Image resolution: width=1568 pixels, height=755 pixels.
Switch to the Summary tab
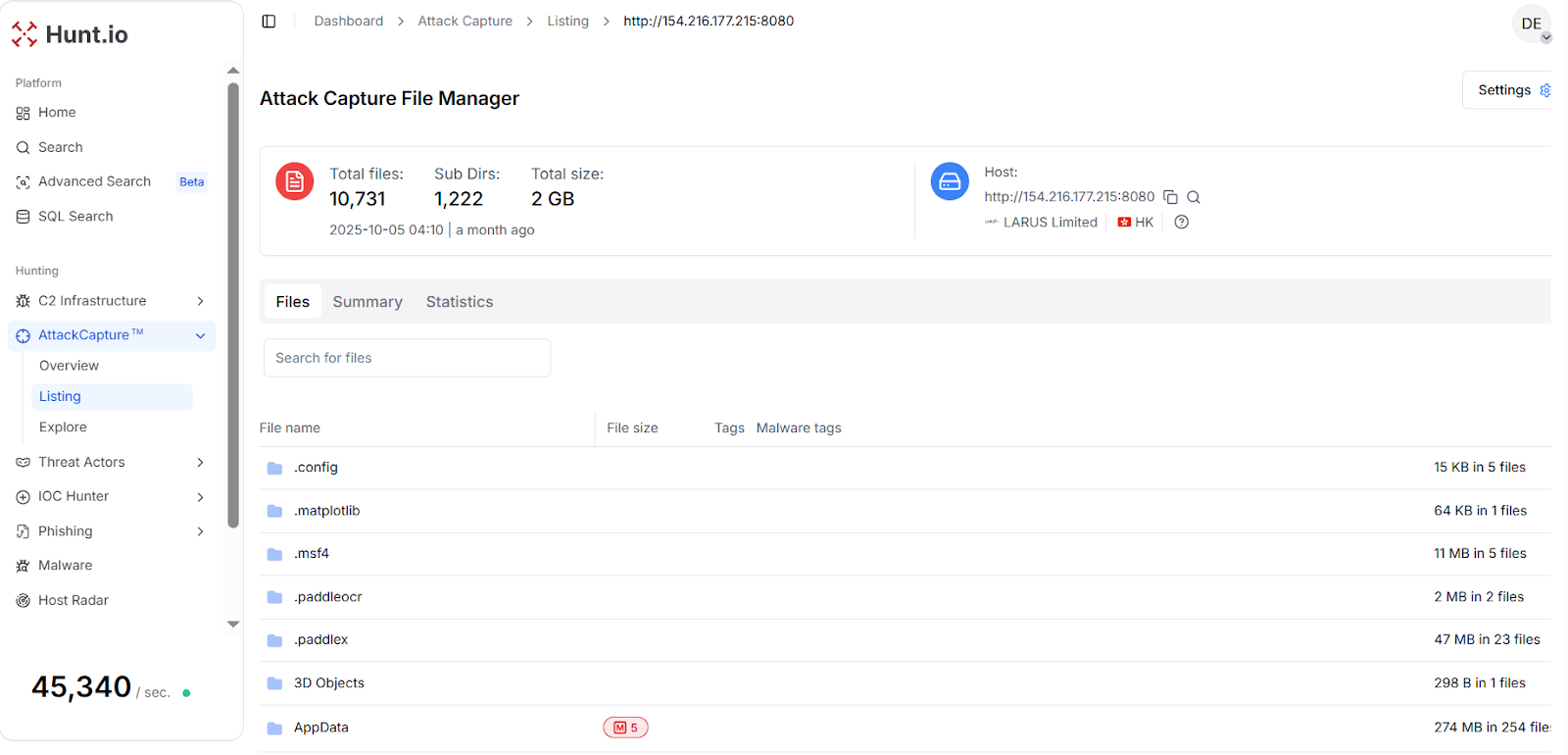click(x=367, y=302)
